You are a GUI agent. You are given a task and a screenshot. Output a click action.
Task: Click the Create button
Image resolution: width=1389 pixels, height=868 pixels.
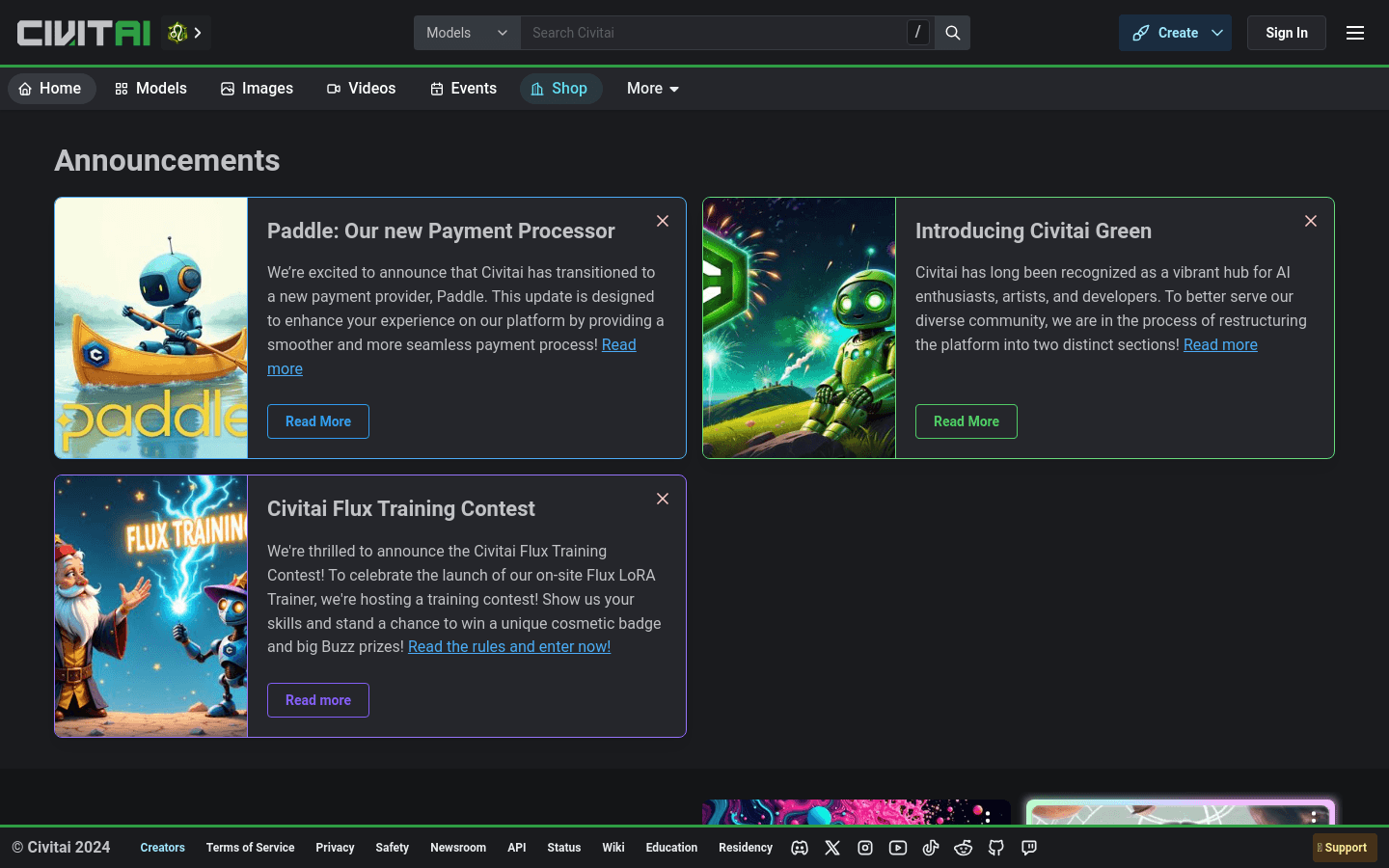coord(1165,33)
